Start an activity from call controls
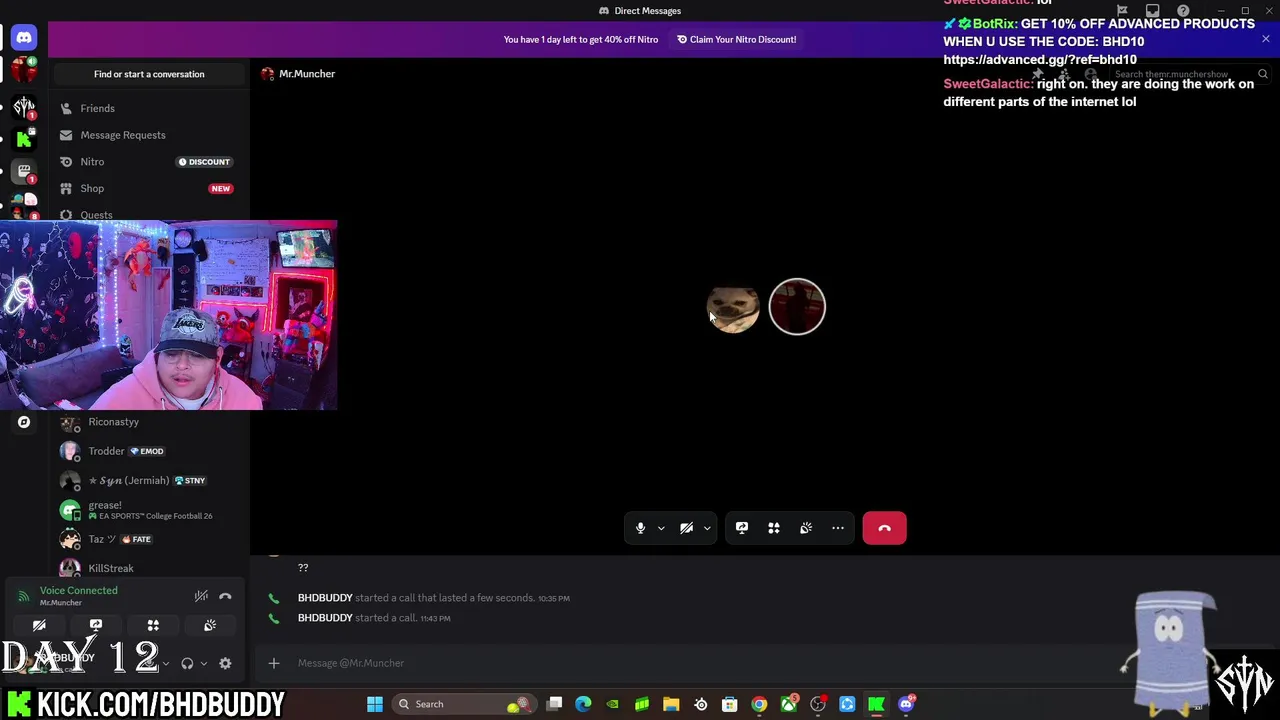The height and width of the screenshot is (720, 1280). (774, 528)
